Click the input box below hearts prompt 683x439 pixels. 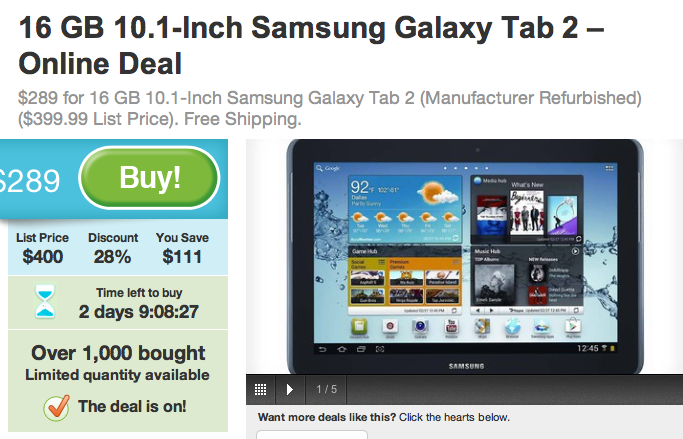coord(312,435)
